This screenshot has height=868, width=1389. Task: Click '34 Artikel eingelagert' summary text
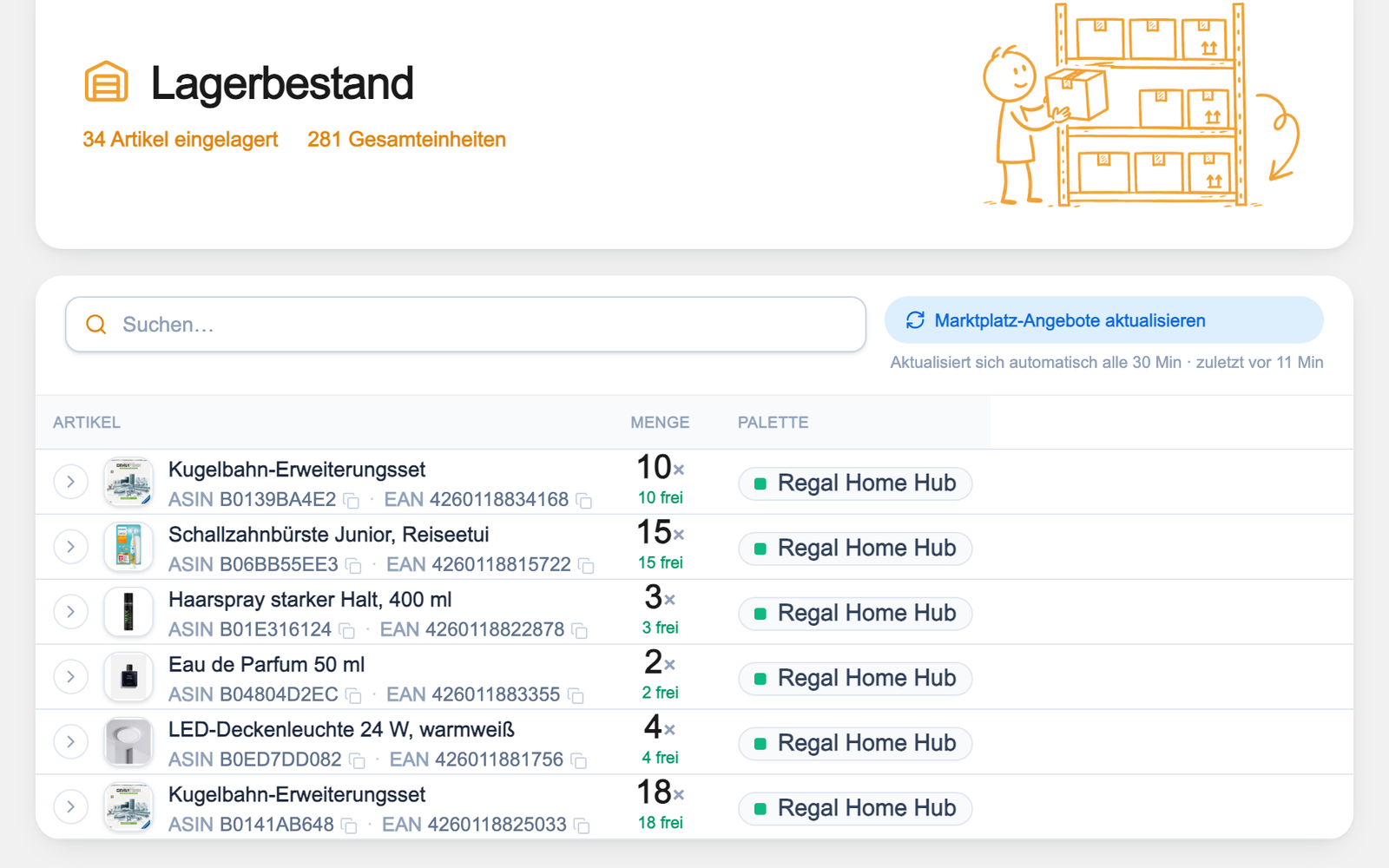tap(181, 140)
